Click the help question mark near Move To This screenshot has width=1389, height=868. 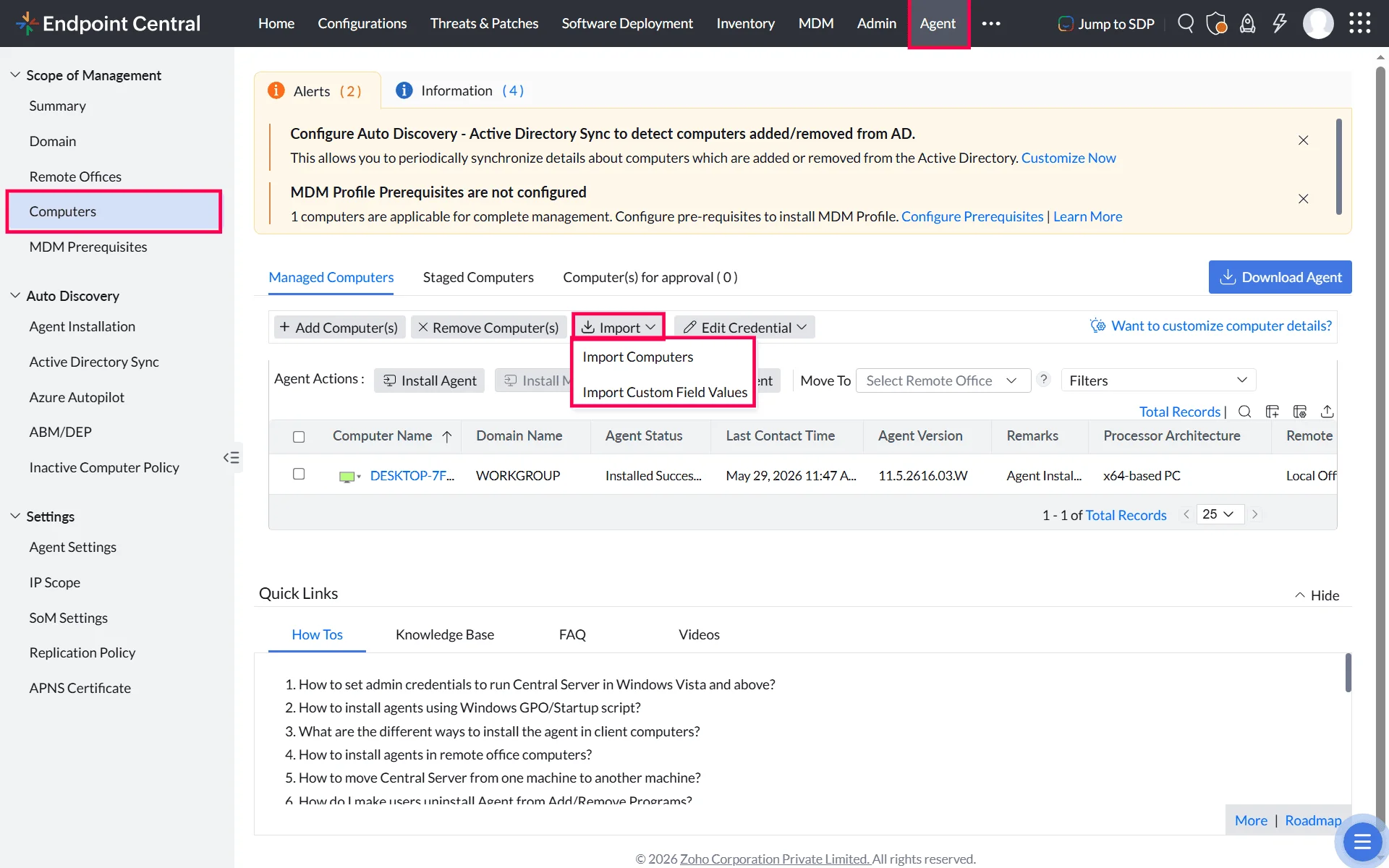(1044, 379)
